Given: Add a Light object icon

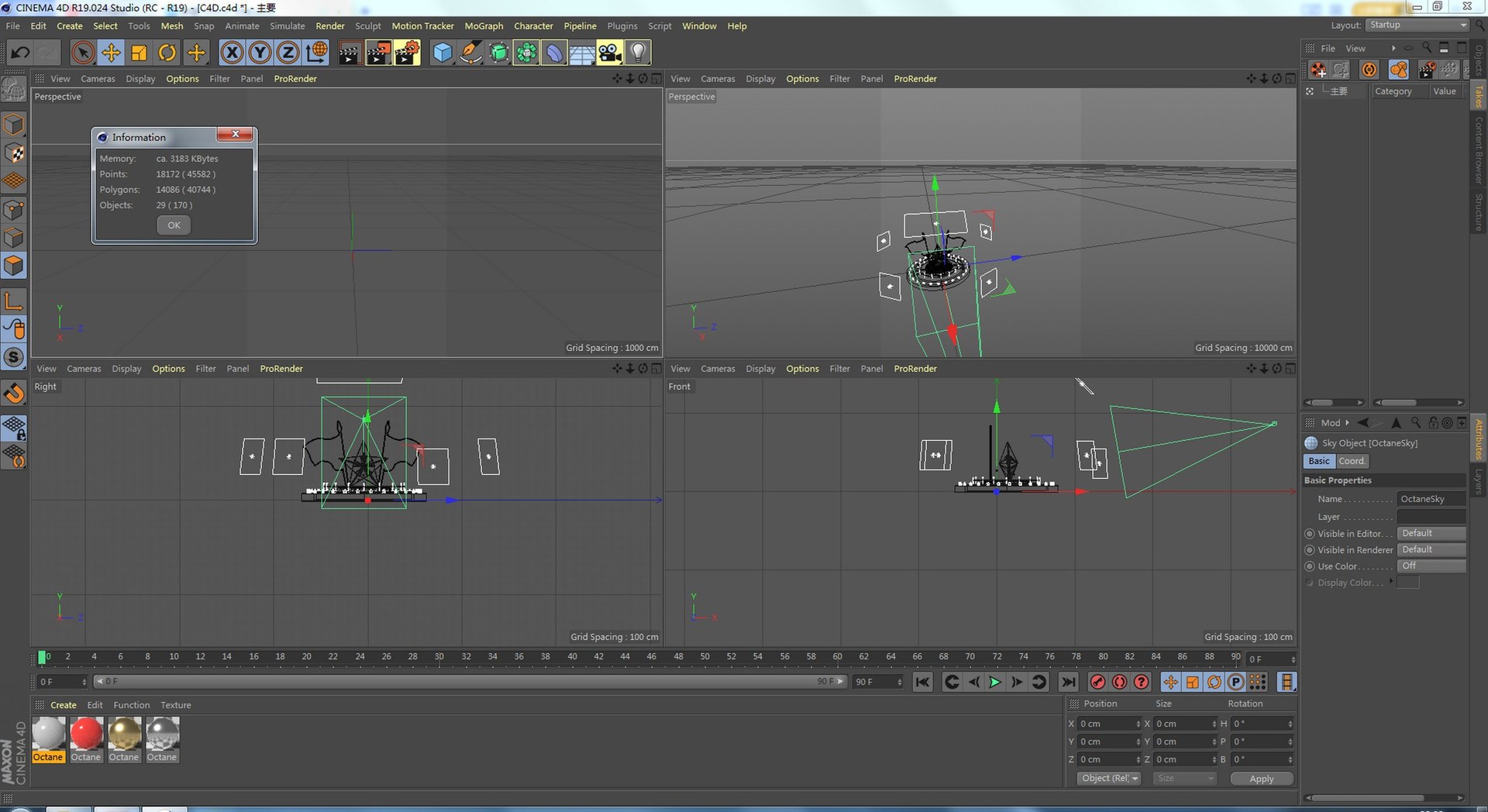Looking at the screenshot, I should 638,53.
